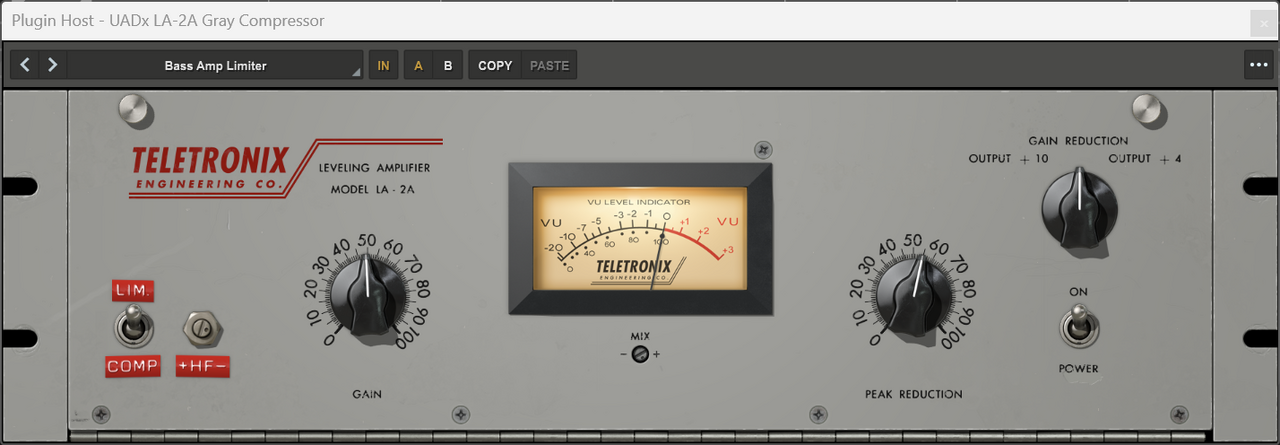Image resolution: width=1280 pixels, height=445 pixels.
Task: Click the MIX trim screw
Action: pyautogui.click(x=641, y=354)
